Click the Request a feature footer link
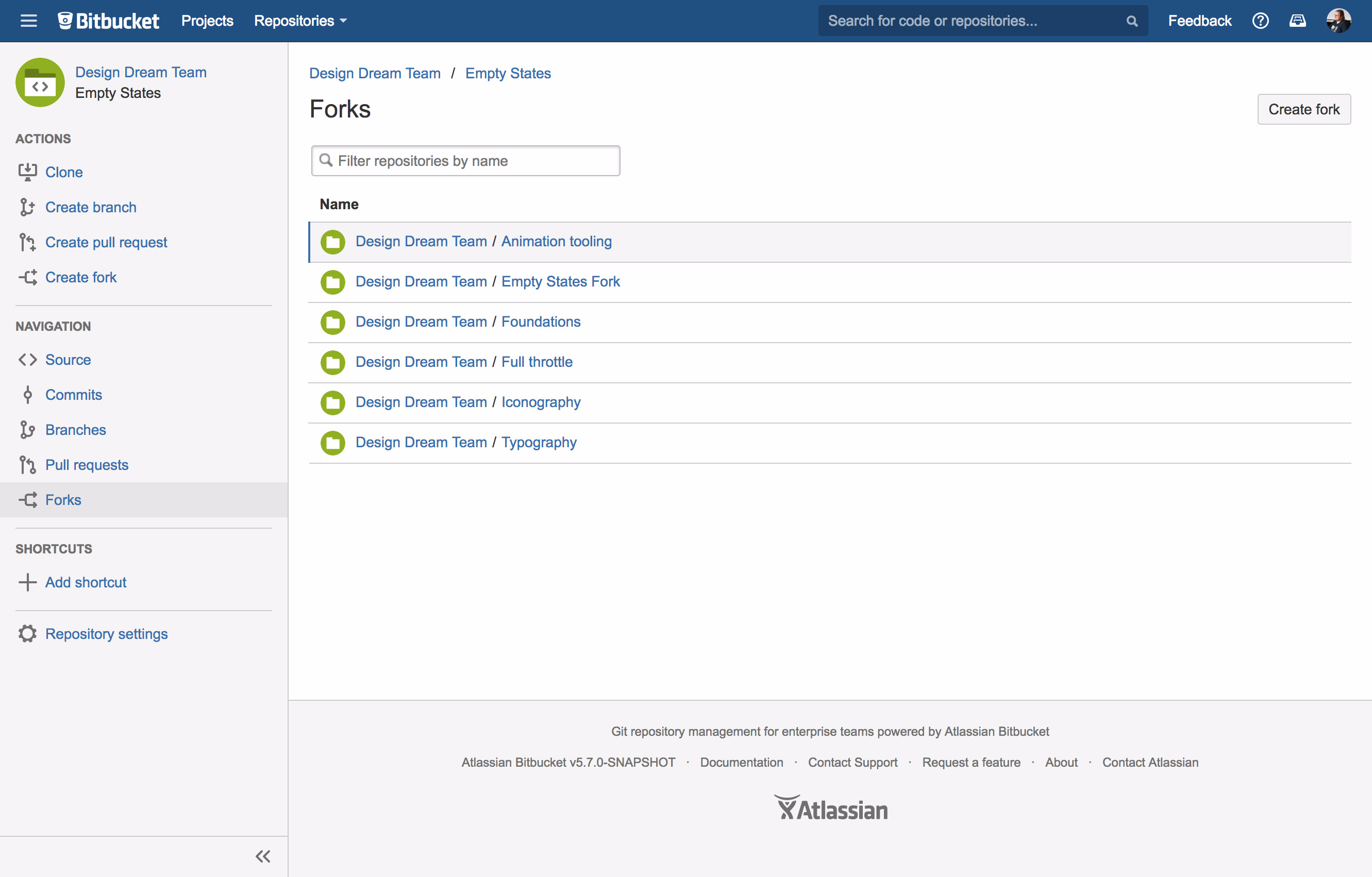The image size is (1372, 877). 971,763
